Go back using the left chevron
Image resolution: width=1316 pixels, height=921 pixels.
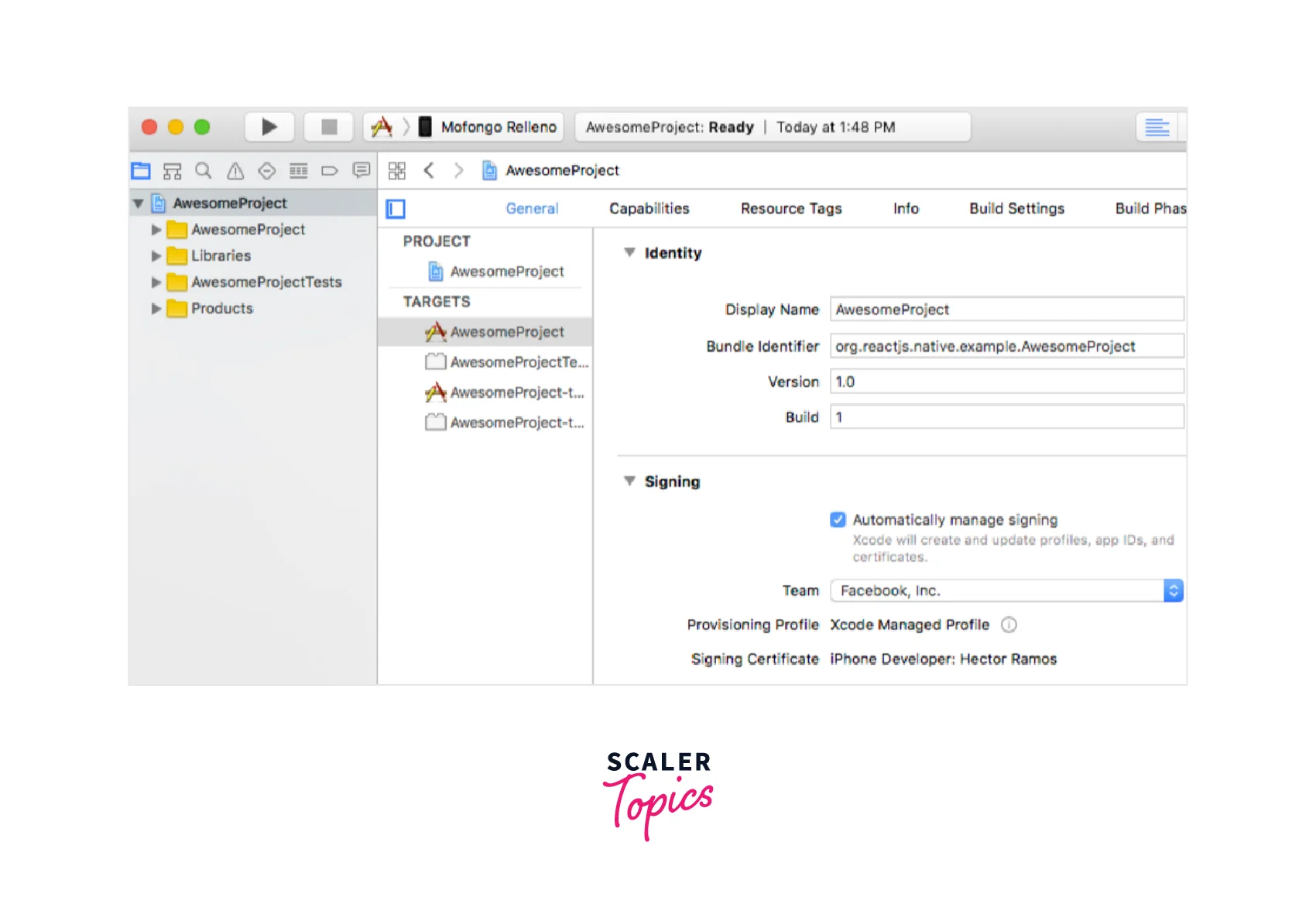coord(429,171)
